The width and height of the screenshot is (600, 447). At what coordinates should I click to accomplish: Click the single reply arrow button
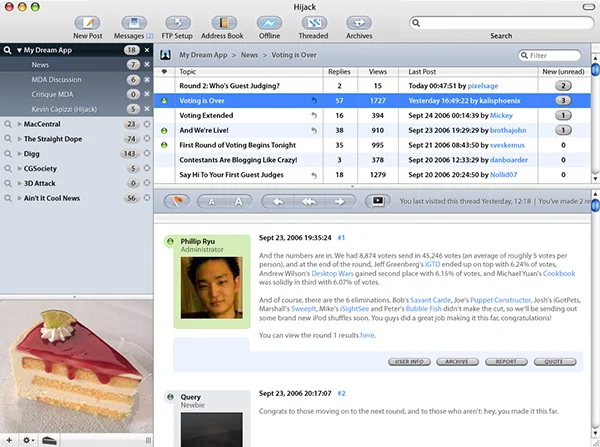(x=278, y=201)
